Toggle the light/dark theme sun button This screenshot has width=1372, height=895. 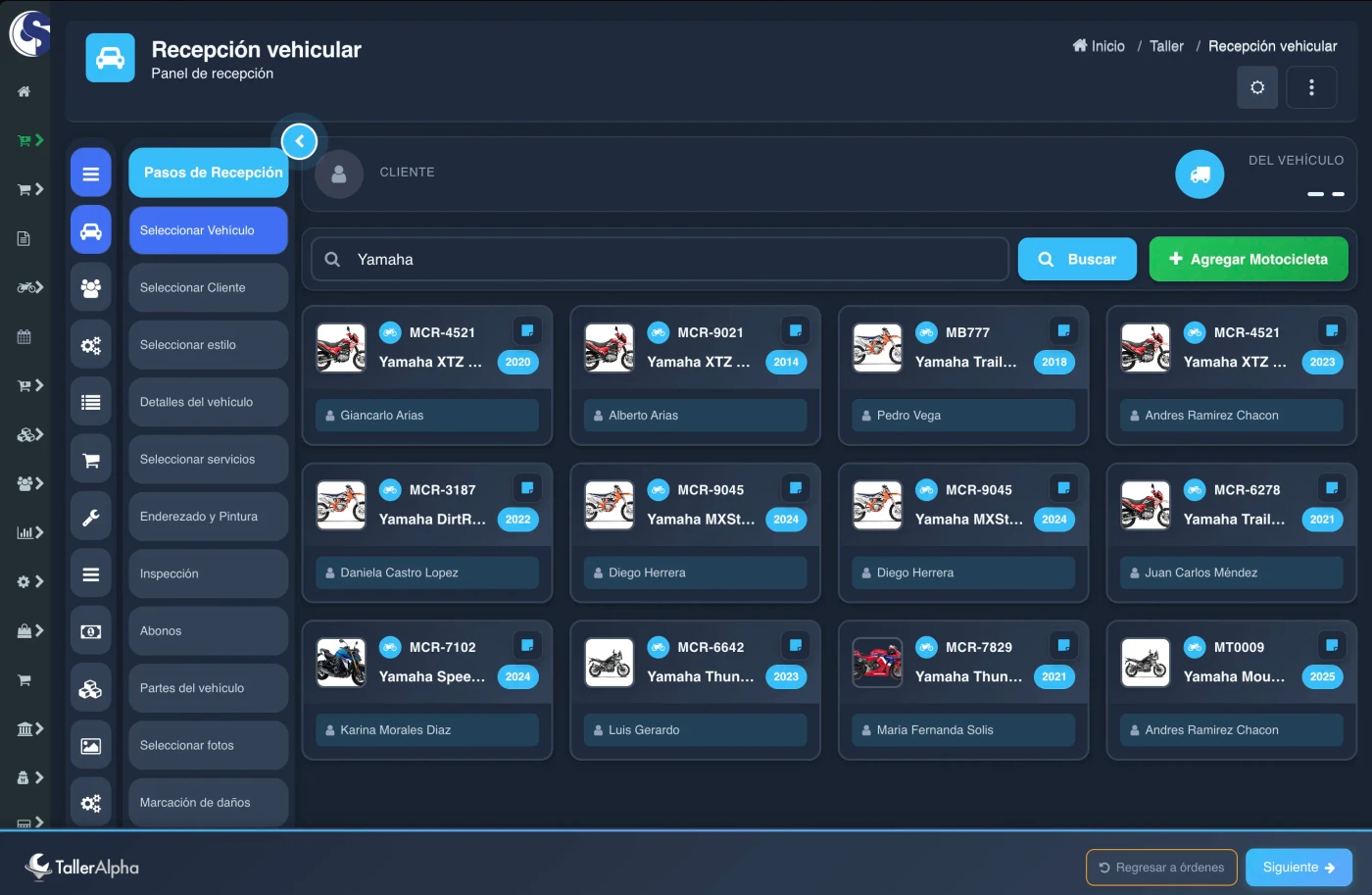[1257, 87]
